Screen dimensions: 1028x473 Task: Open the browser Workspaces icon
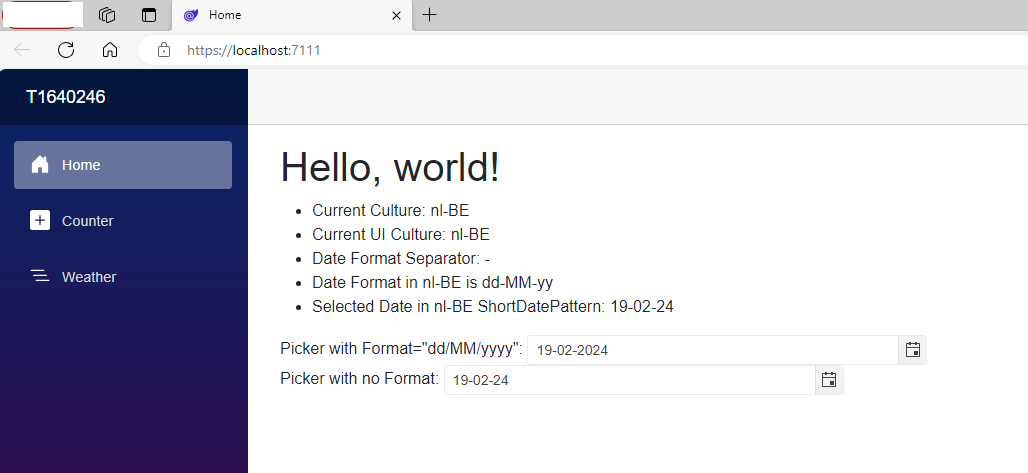pyautogui.click(x=107, y=15)
